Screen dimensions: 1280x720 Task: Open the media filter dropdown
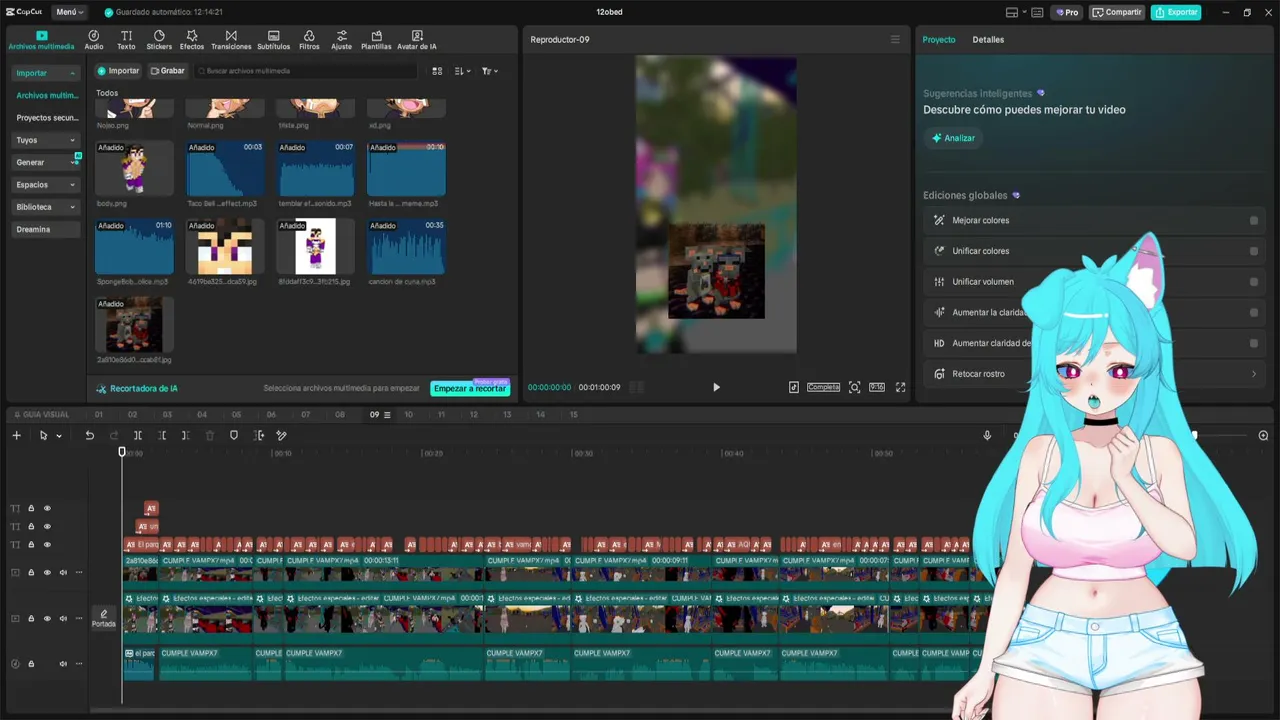[489, 71]
